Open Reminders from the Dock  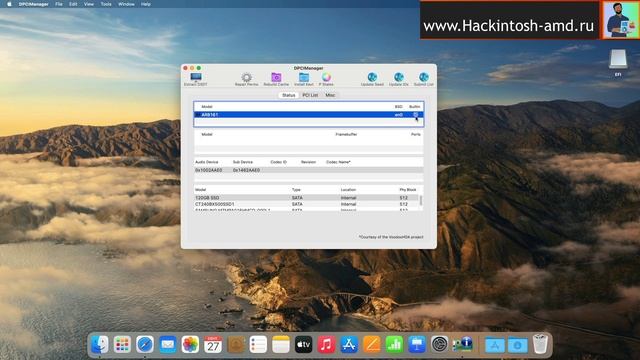(x=258, y=345)
